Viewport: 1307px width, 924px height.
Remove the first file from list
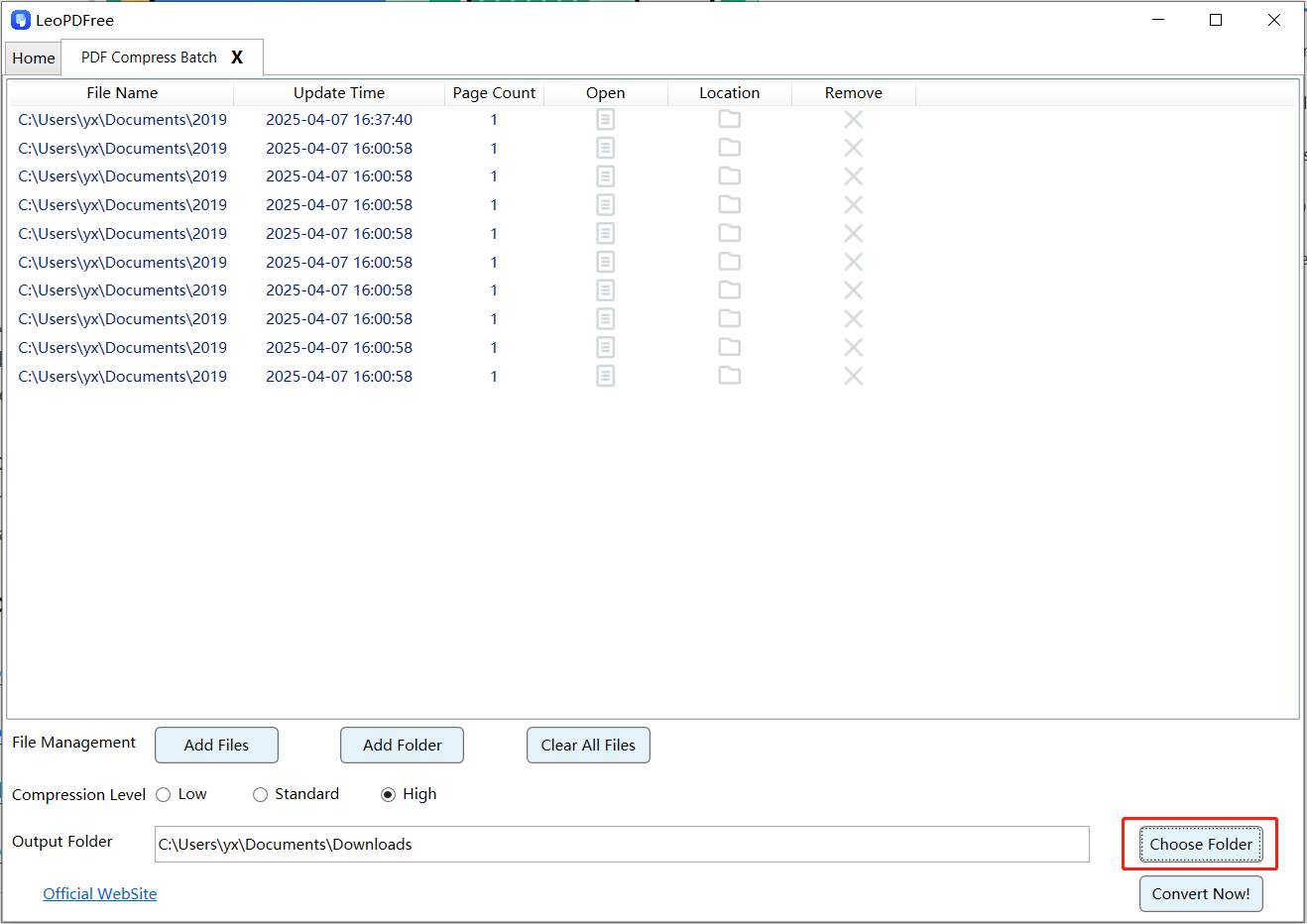[853, 120]
